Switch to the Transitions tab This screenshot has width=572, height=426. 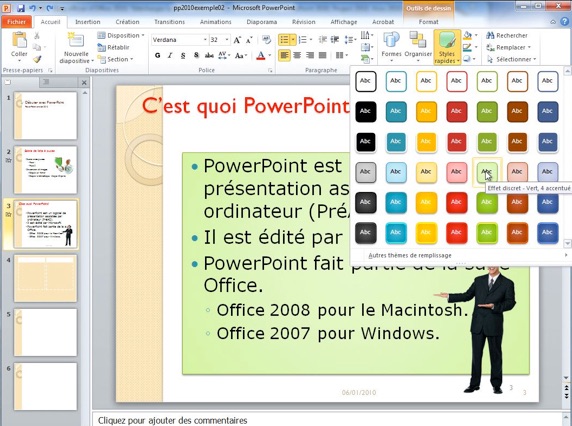click(169, 22)
